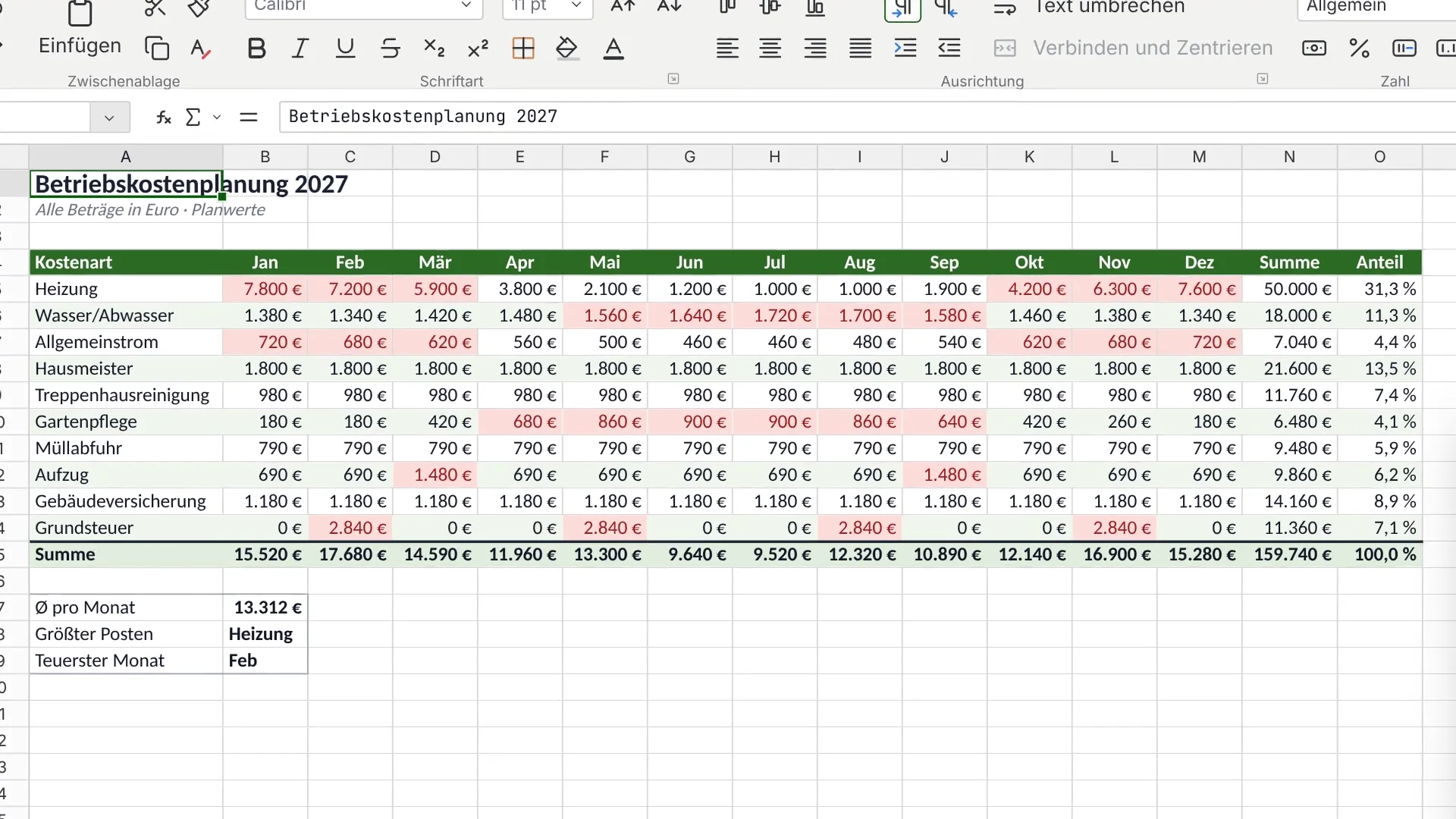Apply percent number format
The image size is (1456, 819).
tap(1359, 49)
